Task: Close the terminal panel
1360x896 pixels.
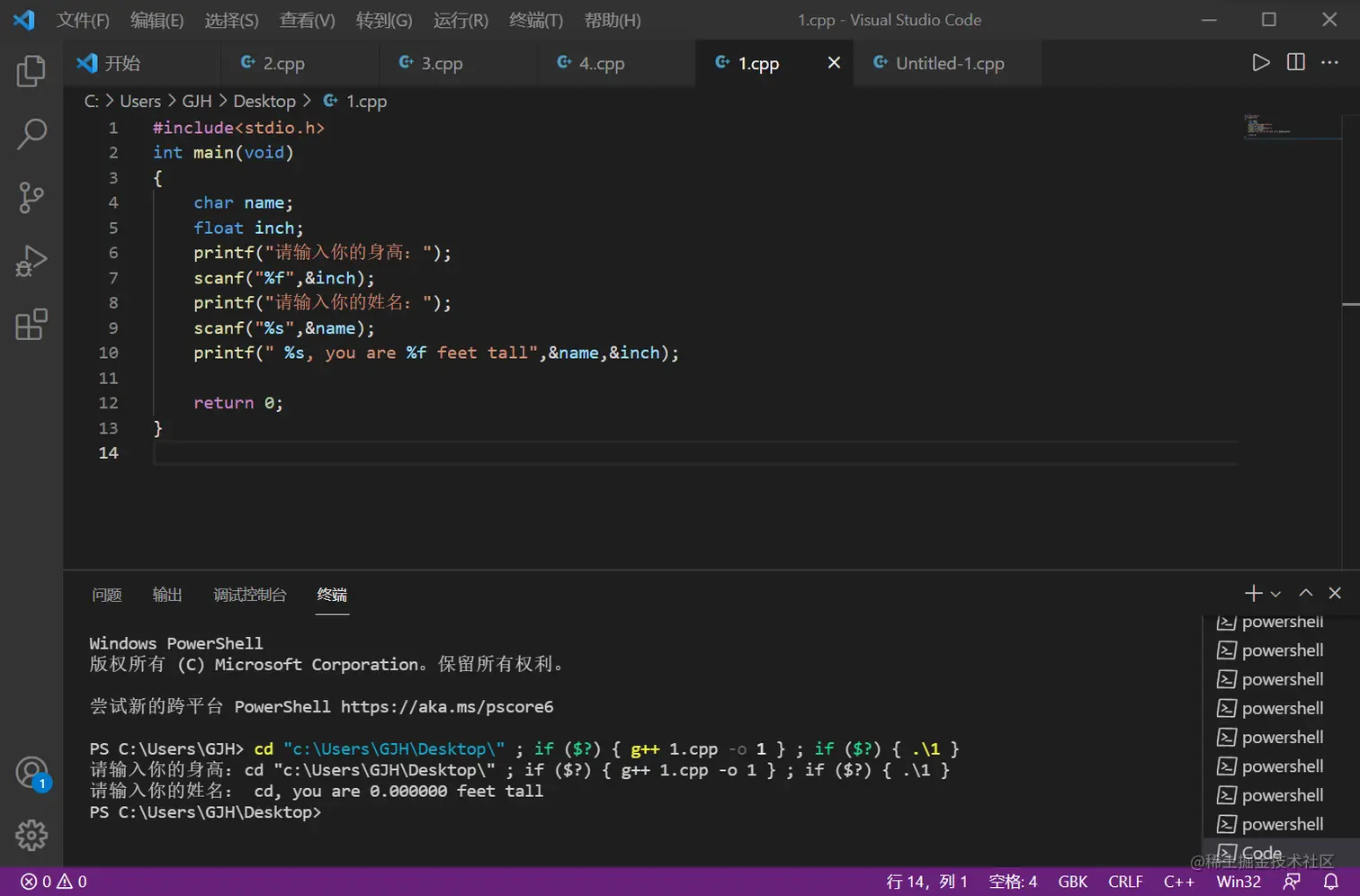Action: 1335,593
